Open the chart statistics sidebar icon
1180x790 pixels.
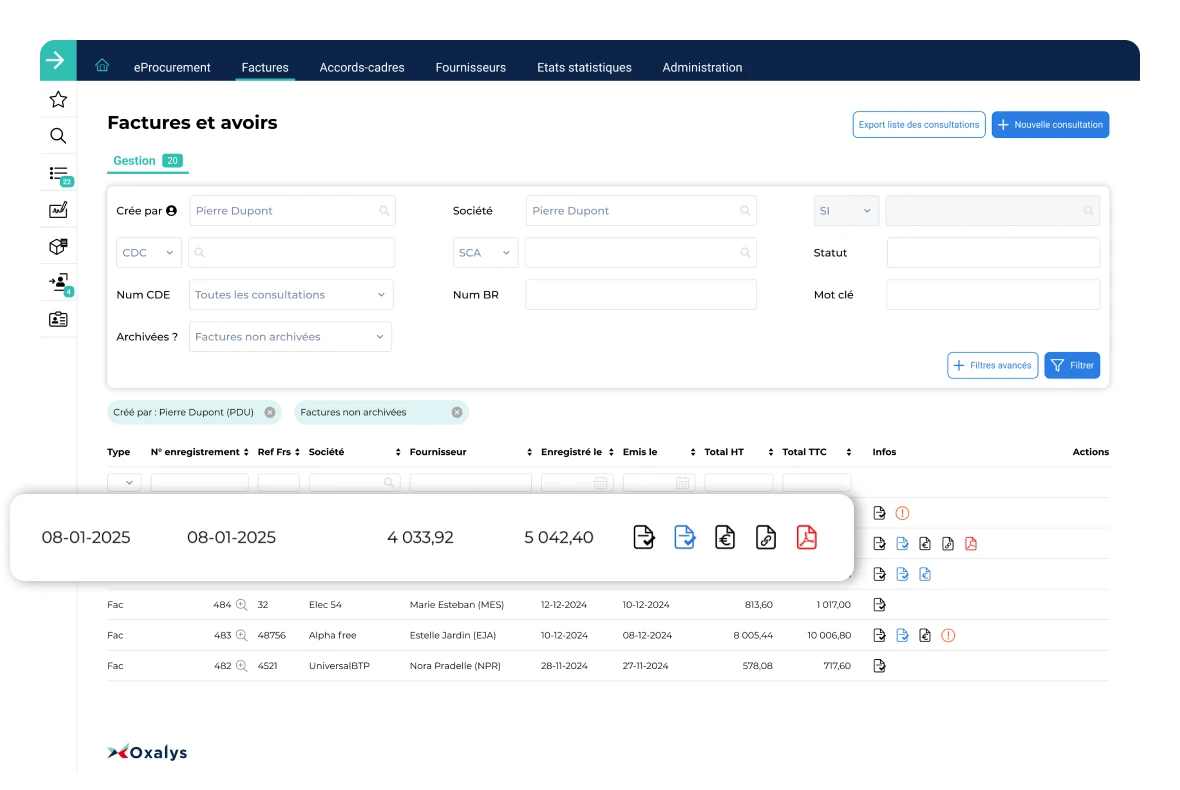(58, 210)
